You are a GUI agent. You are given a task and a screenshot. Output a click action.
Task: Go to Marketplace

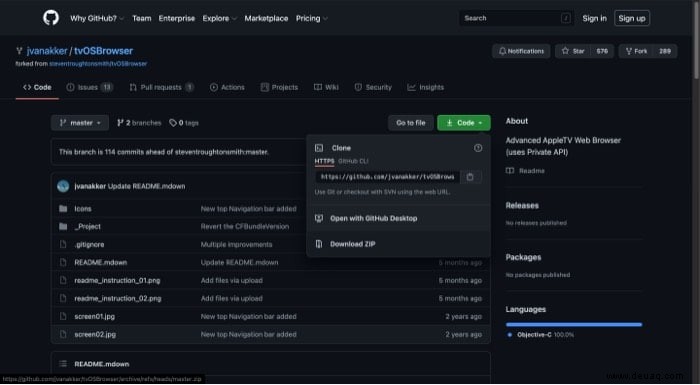(x=266, y=18)
